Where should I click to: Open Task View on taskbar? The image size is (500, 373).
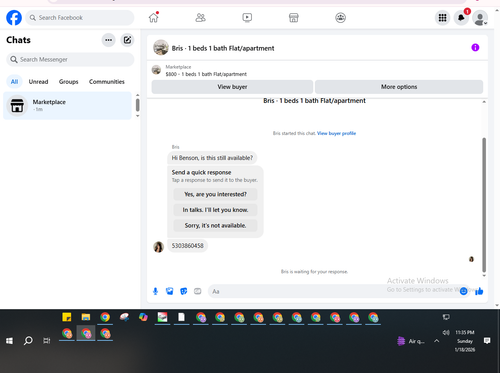(x=47, y=341)
